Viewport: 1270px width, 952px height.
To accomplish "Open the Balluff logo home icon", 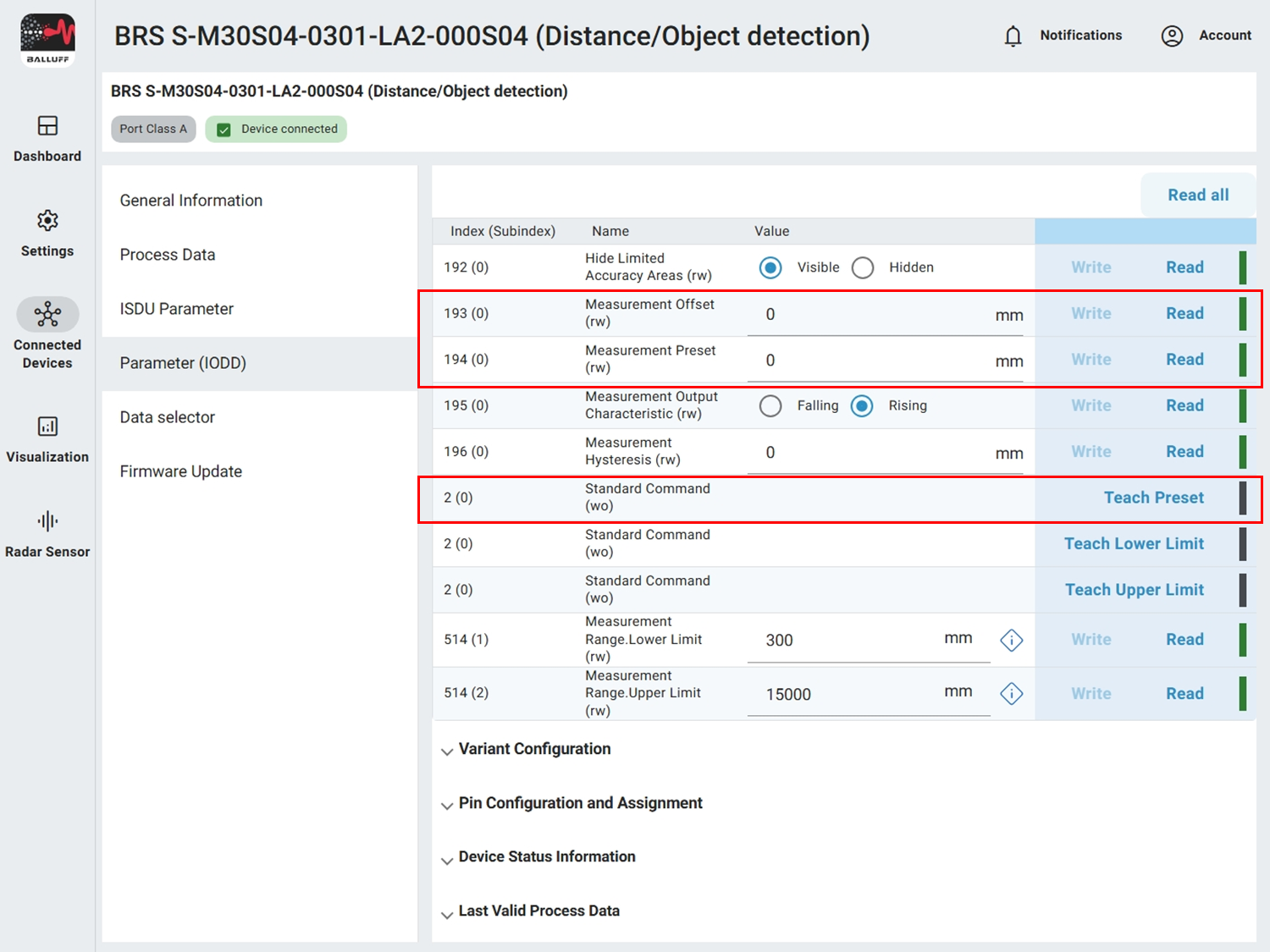I will (47, 37).
